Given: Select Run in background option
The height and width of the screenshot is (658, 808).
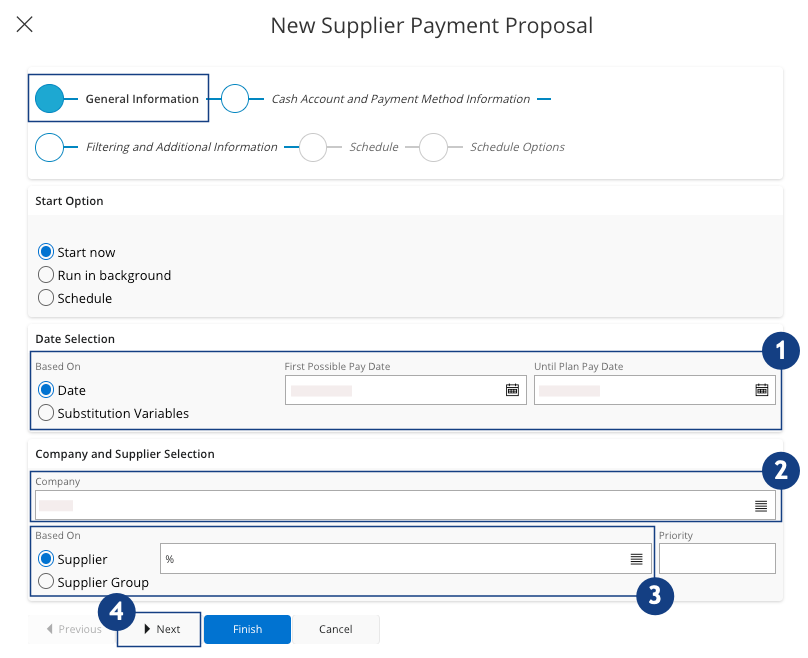Looking at the screenshot, I should (x=45, y=275).
